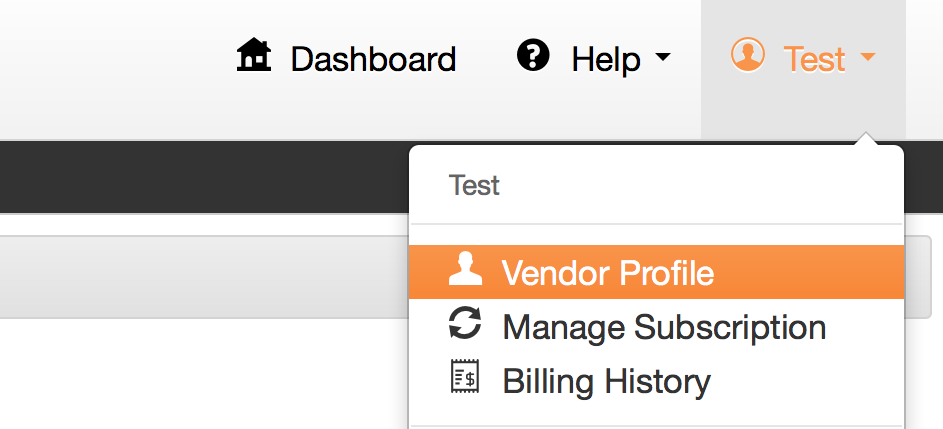Click the circular arrows subscription icon
943x429 pixels.
[465, 323]
